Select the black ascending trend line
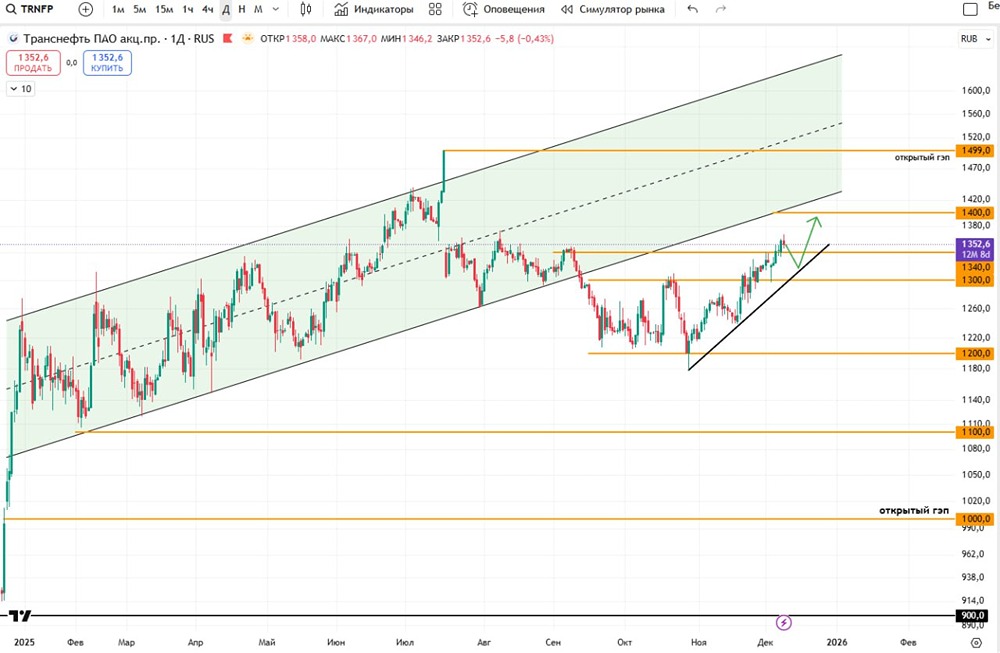1000x653 pixels. tap(759, 307)
